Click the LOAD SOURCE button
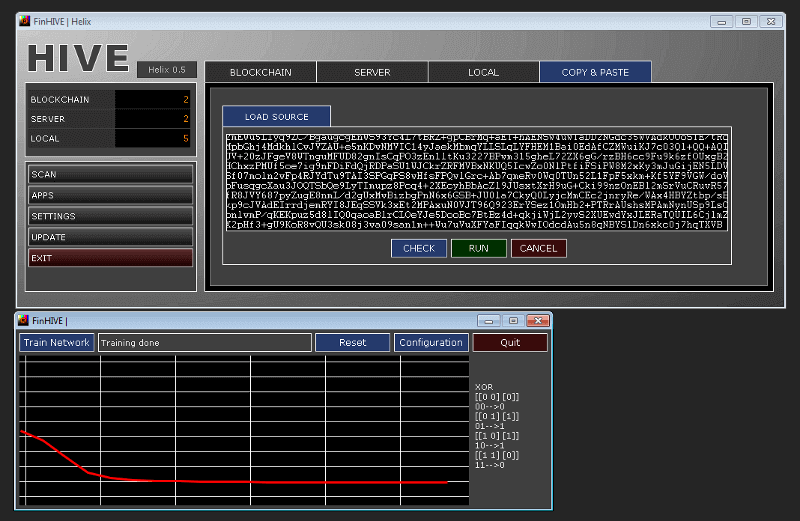 click(x=277, y=116)
